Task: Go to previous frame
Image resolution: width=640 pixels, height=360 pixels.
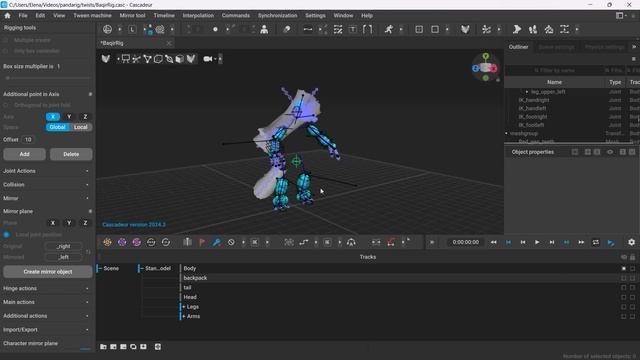Action: pyautogui.click(x=523, y=242)
